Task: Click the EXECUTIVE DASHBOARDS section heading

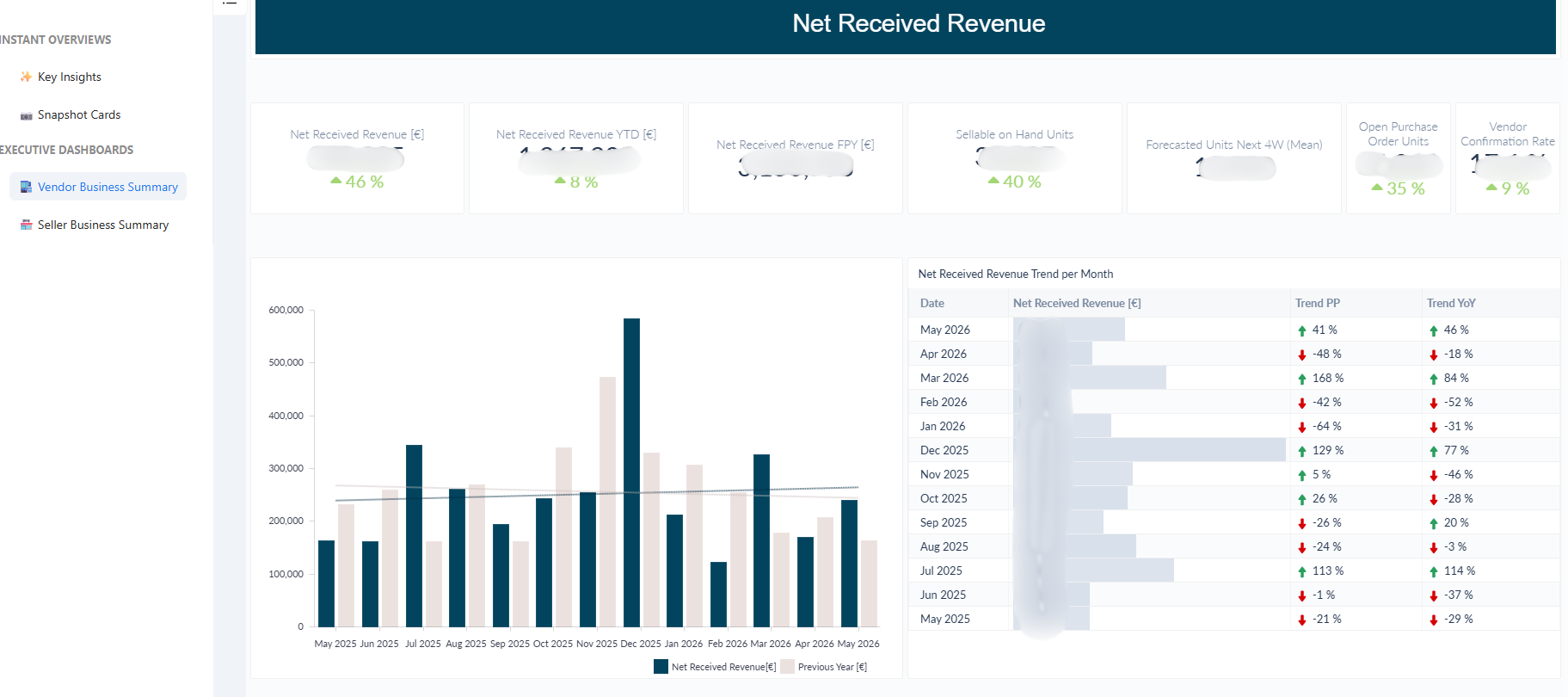Action: tap(66, 150)
